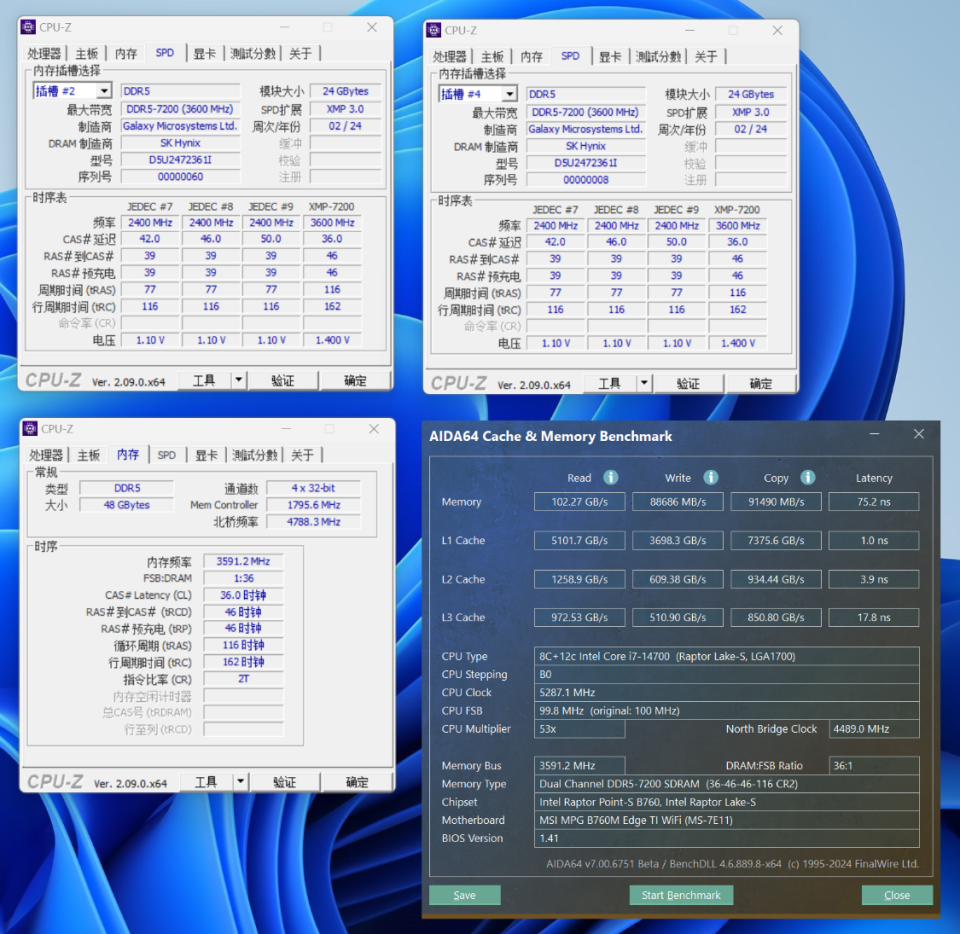The image size is (960, 934).
Task: Click Memory Type field DDR5-7200 SDRAM
Action: pyautogui.click(x=727, y=783)
